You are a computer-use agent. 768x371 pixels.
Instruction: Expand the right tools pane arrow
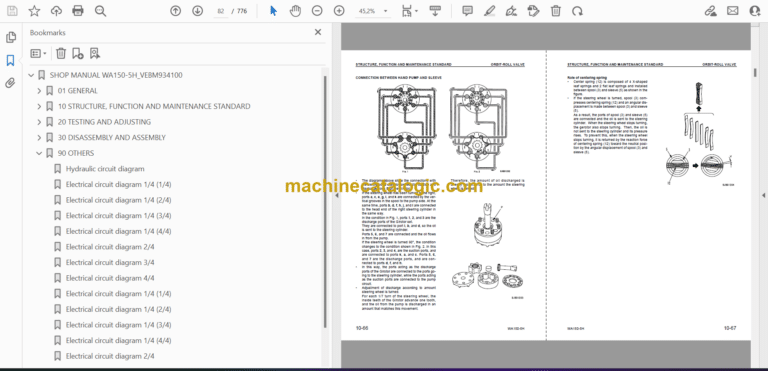coord(763,196)
